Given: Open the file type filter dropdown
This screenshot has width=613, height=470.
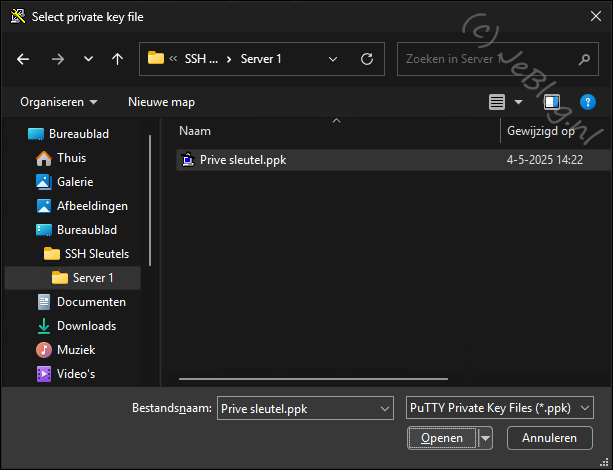Looking at the screenshot, I should [500, 408].
